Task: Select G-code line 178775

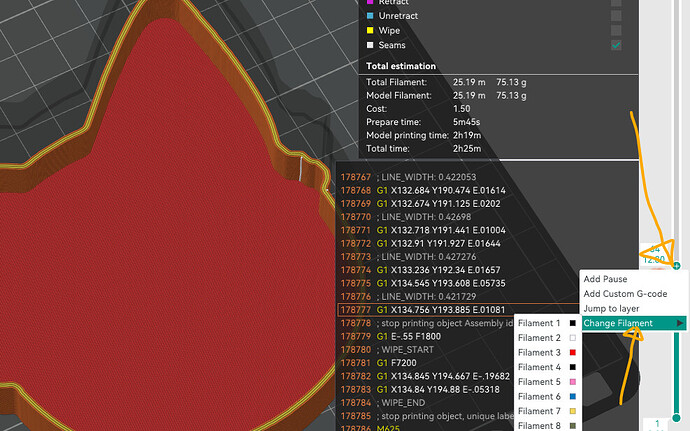Action: point(423,283)
